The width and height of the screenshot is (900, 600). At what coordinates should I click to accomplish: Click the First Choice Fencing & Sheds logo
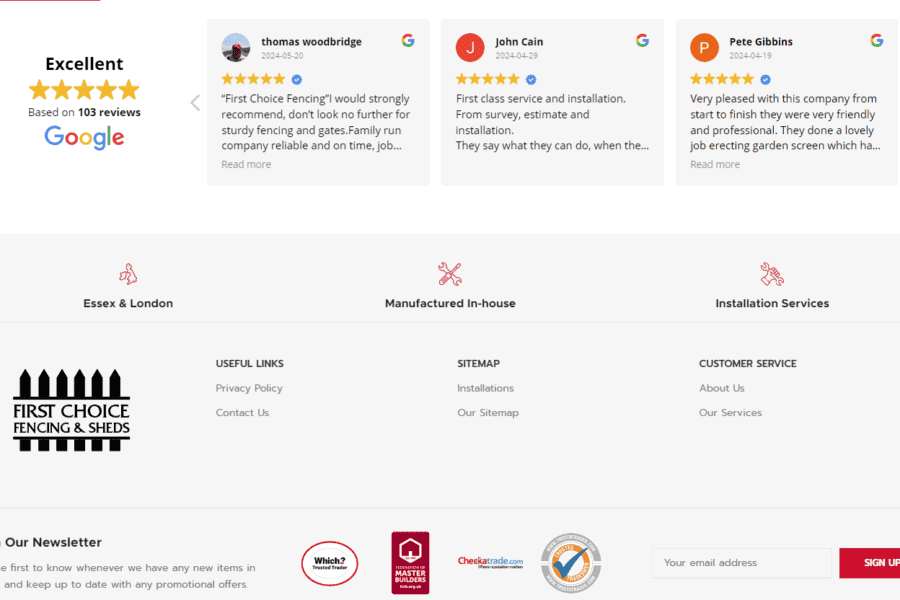click(71, 410)
